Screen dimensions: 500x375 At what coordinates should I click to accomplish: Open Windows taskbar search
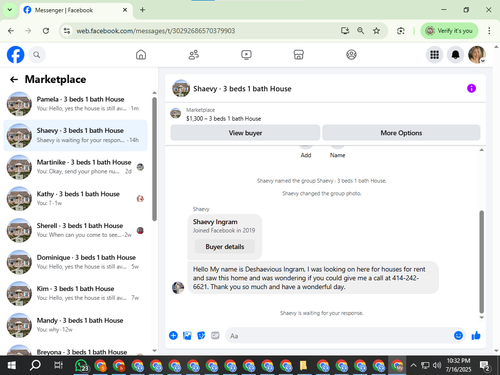(35, 365)
